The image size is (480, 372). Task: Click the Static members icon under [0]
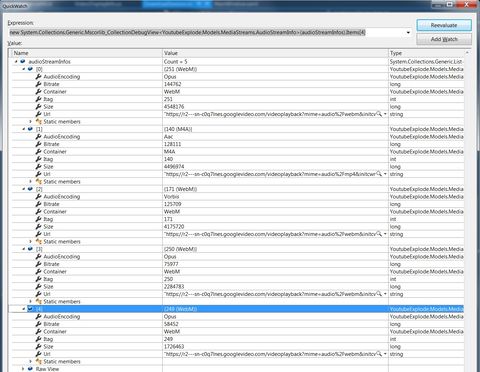tap(38, 122)
